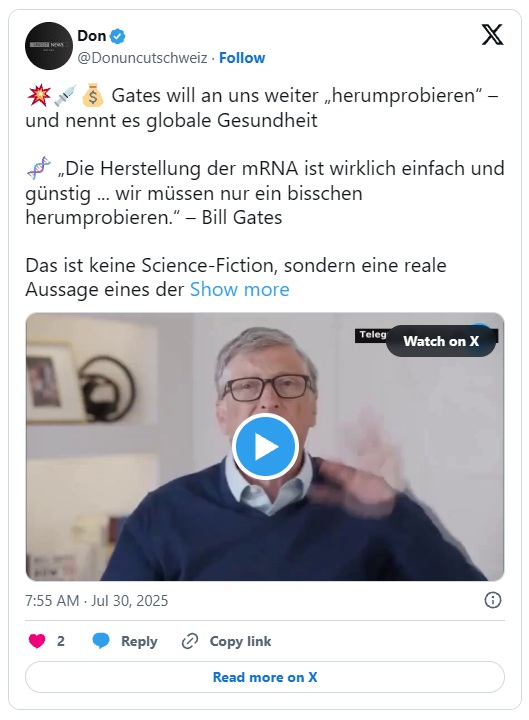The height and width of the screenshot is (720, 529).
Task: Open Don's profile avatar
Action: [49, 46]
